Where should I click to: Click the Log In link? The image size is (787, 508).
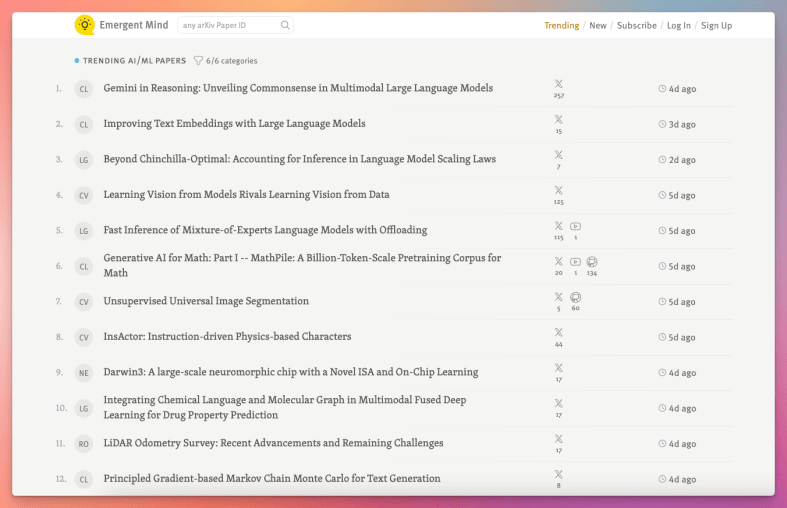679,26
